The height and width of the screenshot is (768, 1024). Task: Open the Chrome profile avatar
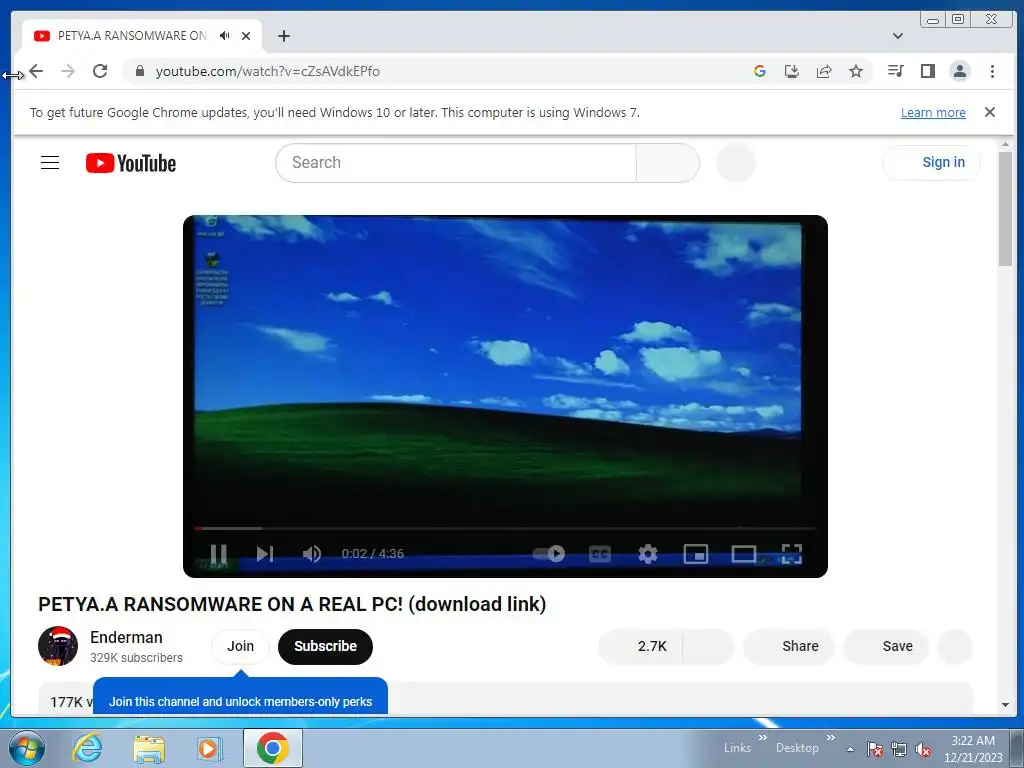tap(960, 71)
